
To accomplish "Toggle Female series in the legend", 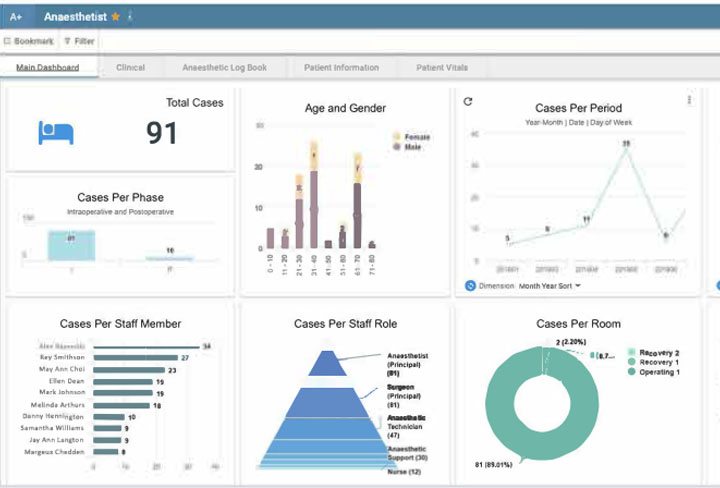I will [396, 135].
